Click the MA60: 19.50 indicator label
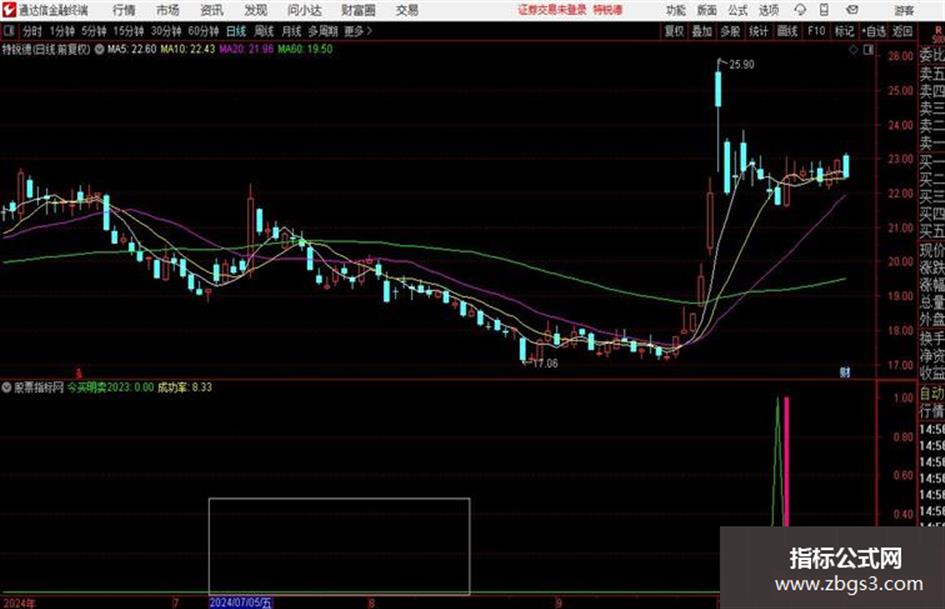Screen dimensions: 945x609 305,49
